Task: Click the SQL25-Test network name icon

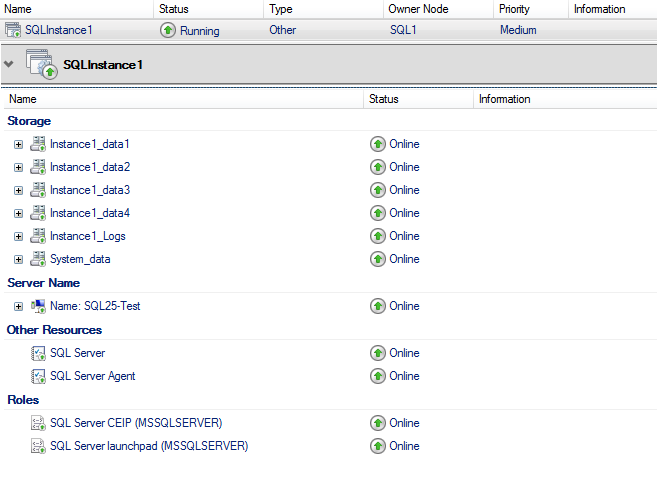Action: coord(38,306)
